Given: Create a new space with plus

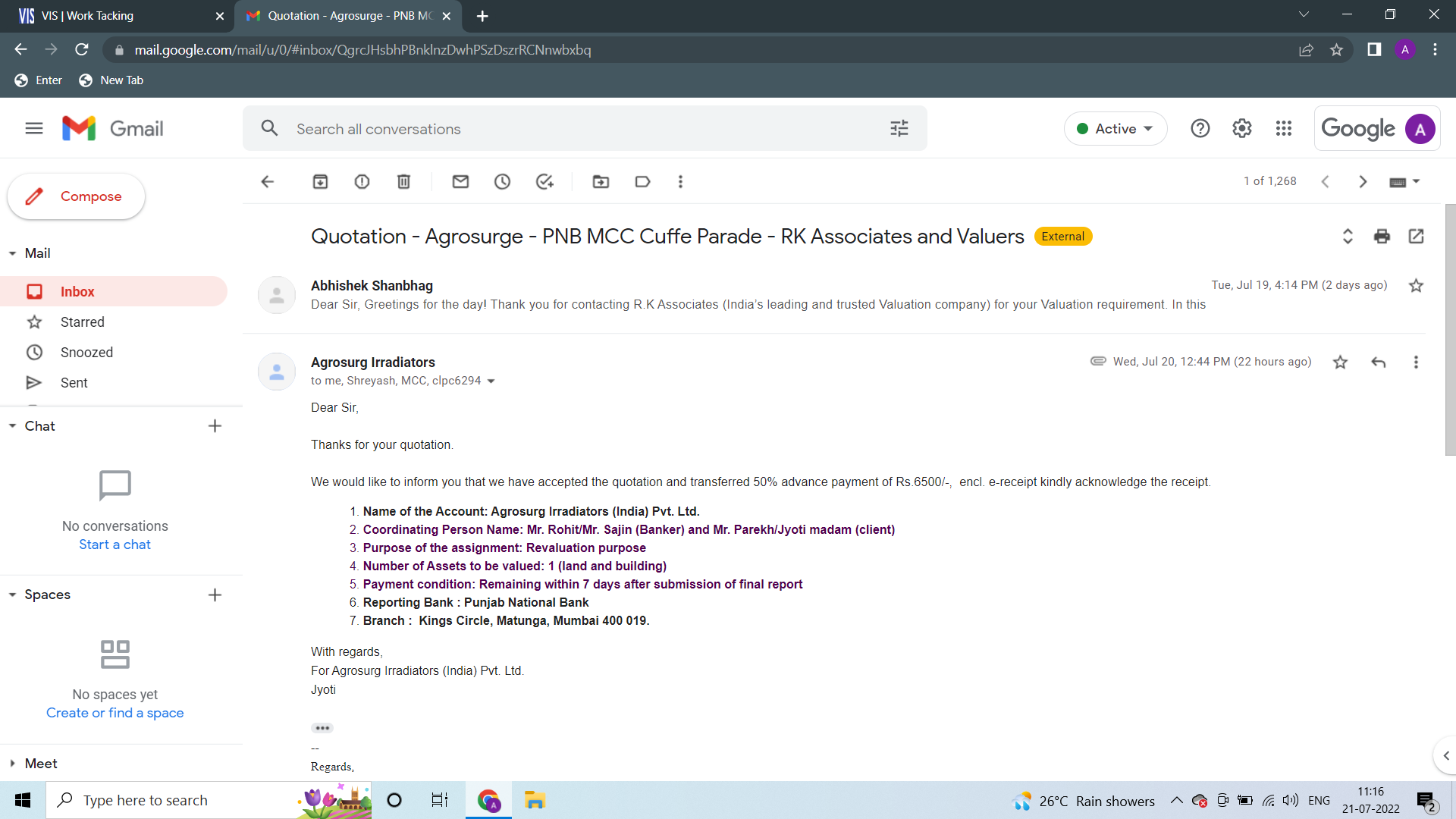Looking at the screenshot, I should click(x=215, y=595).
